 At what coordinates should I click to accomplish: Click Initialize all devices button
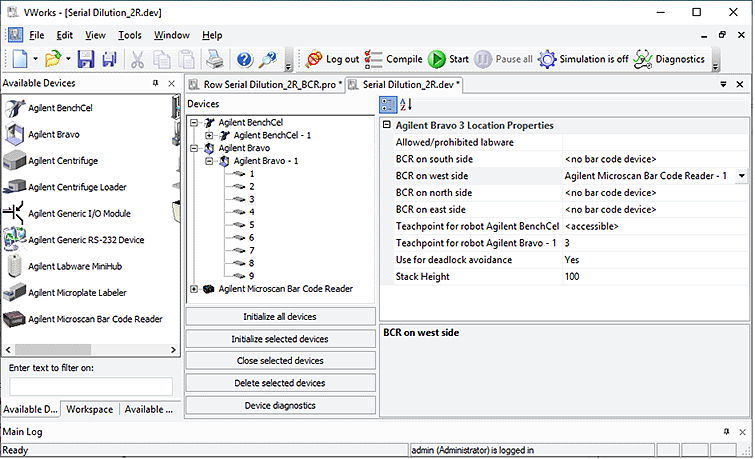tap(280, 316)
